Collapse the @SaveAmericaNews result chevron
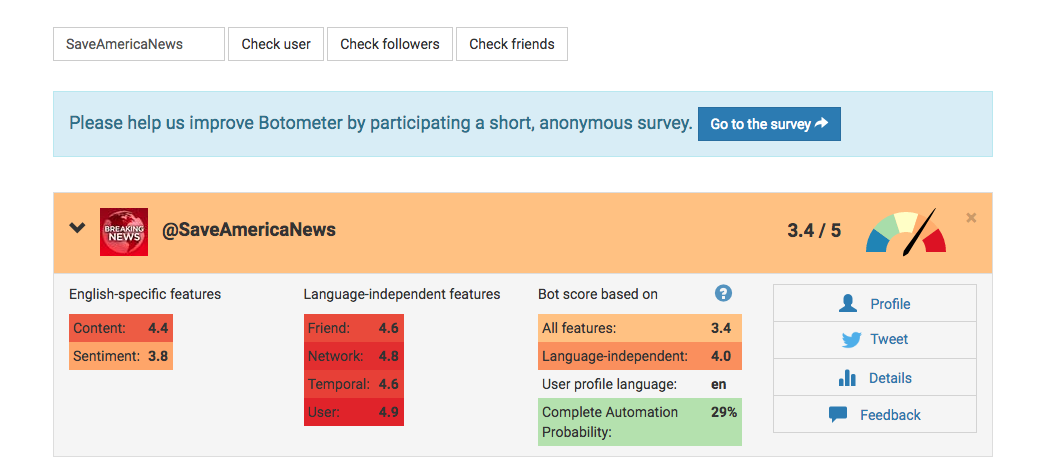 click(77, 228)
